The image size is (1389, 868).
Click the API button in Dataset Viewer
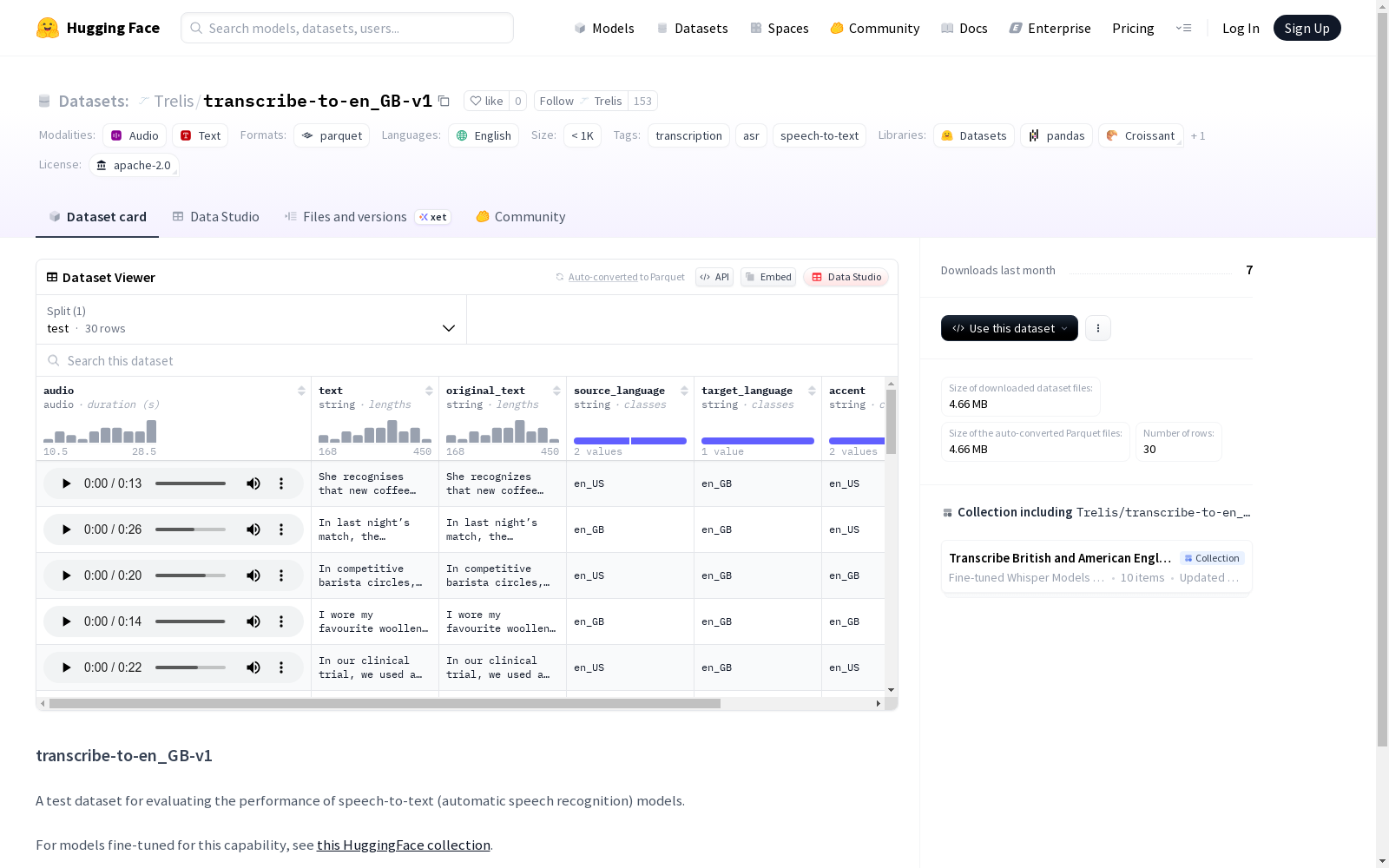point(714,277)
